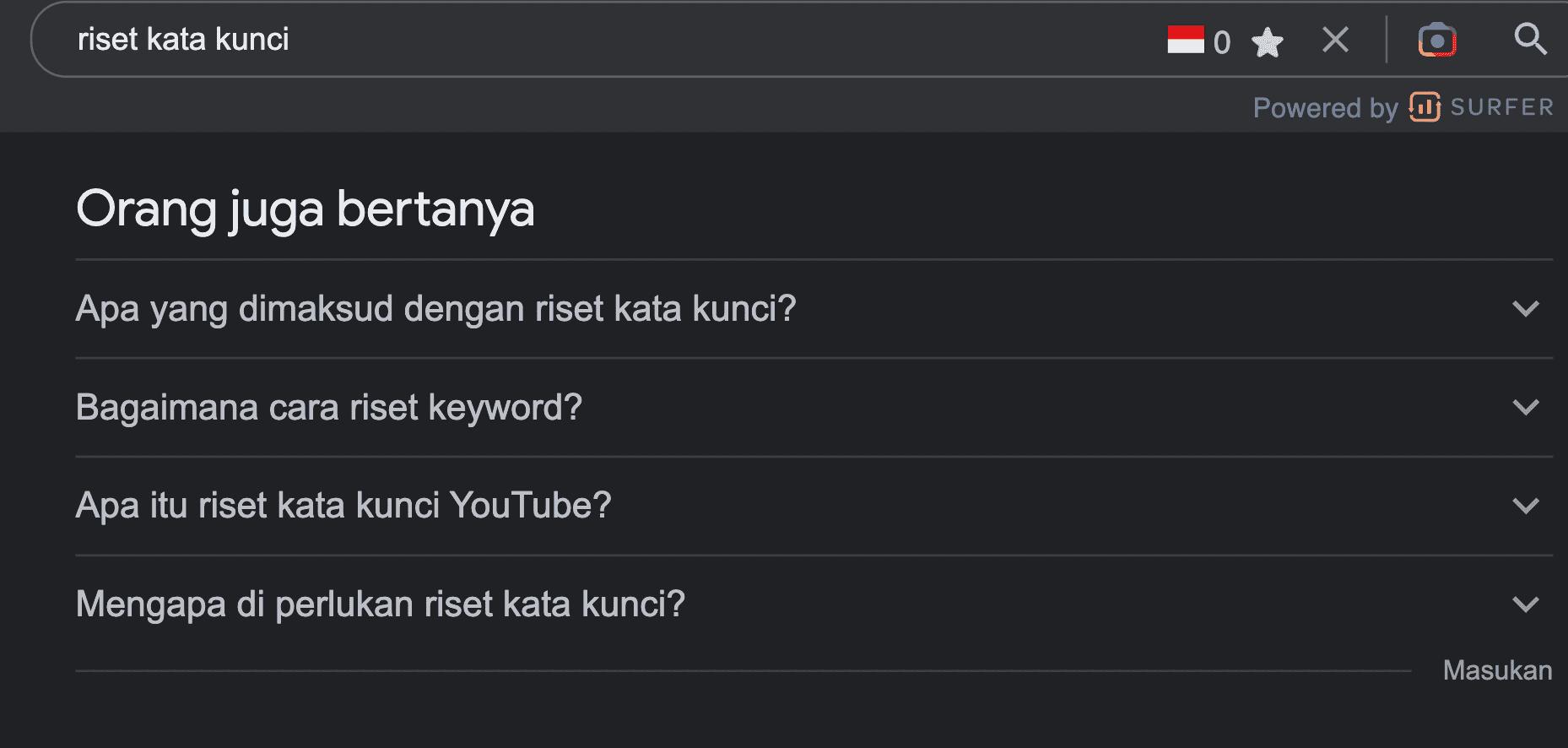The width and height of the screenshot is (1568, 748).
Task: Expand chevron for 'Apa itu riset kata kunci YouTube?'
Action: 1526,506
